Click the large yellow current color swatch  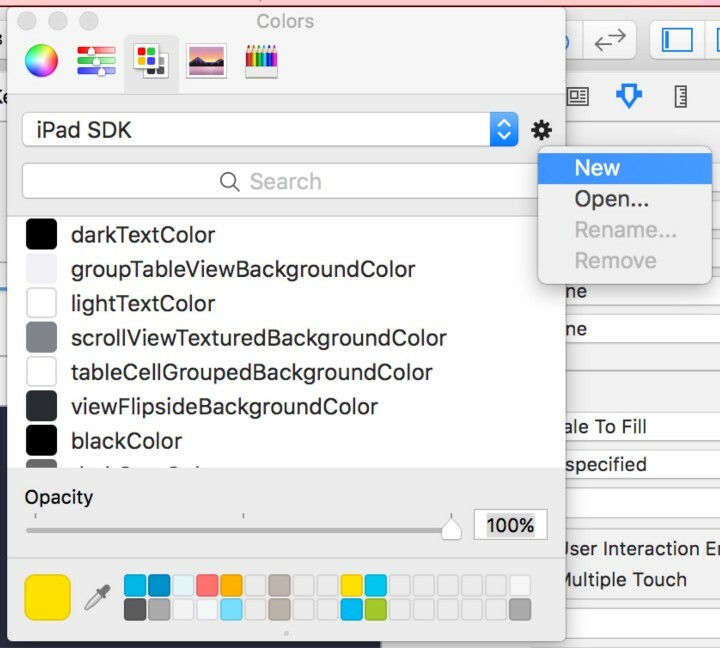tap(47, 597)
